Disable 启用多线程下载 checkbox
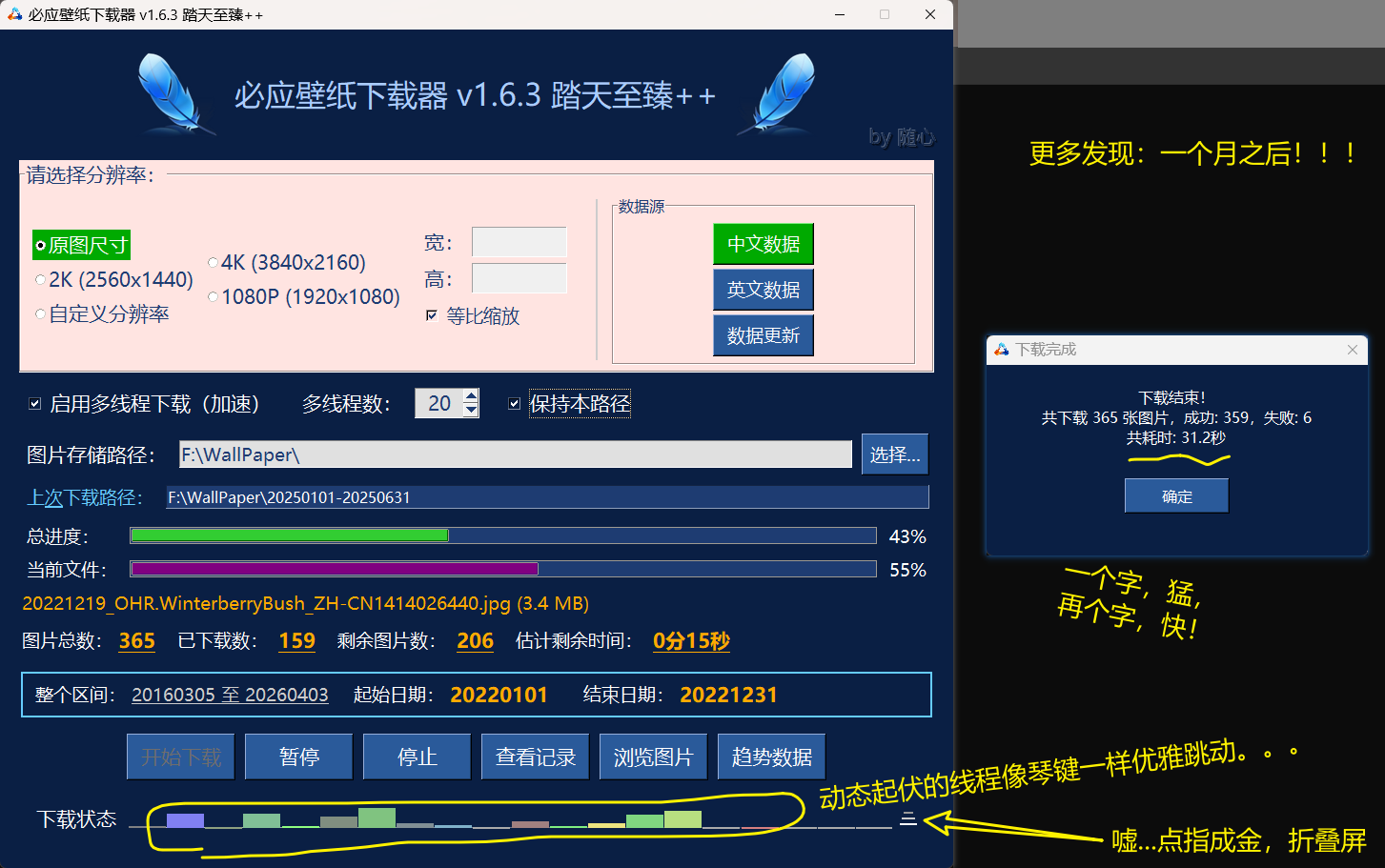 click(35, 404)
